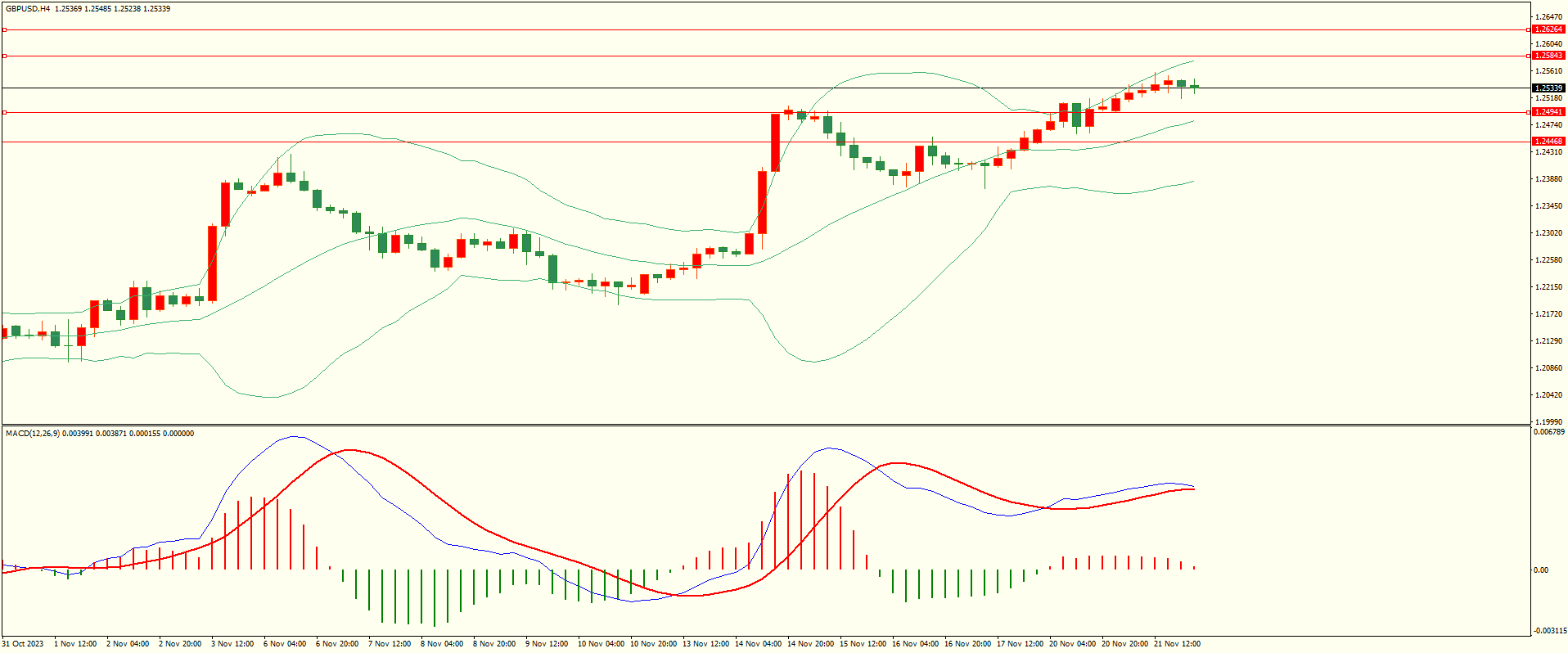Click the 14 Nov 04:00 time label
Image resolution: width=1568 pixels, height=653 pixels.
point(758,644)
